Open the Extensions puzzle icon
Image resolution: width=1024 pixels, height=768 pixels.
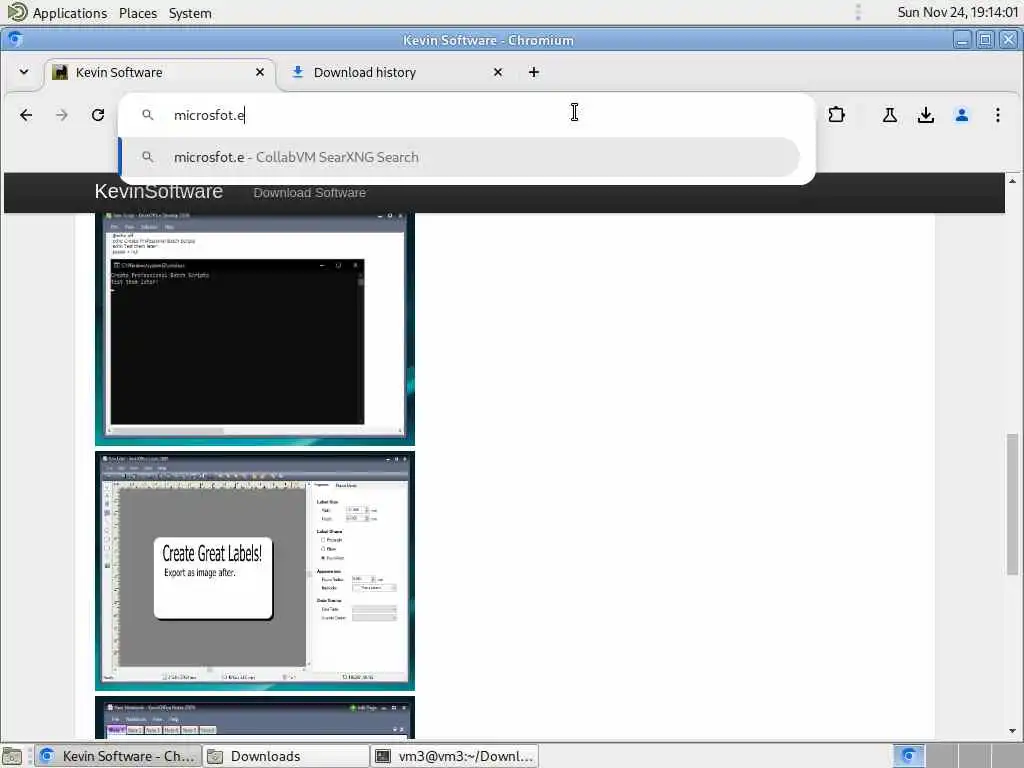[836, 115]
